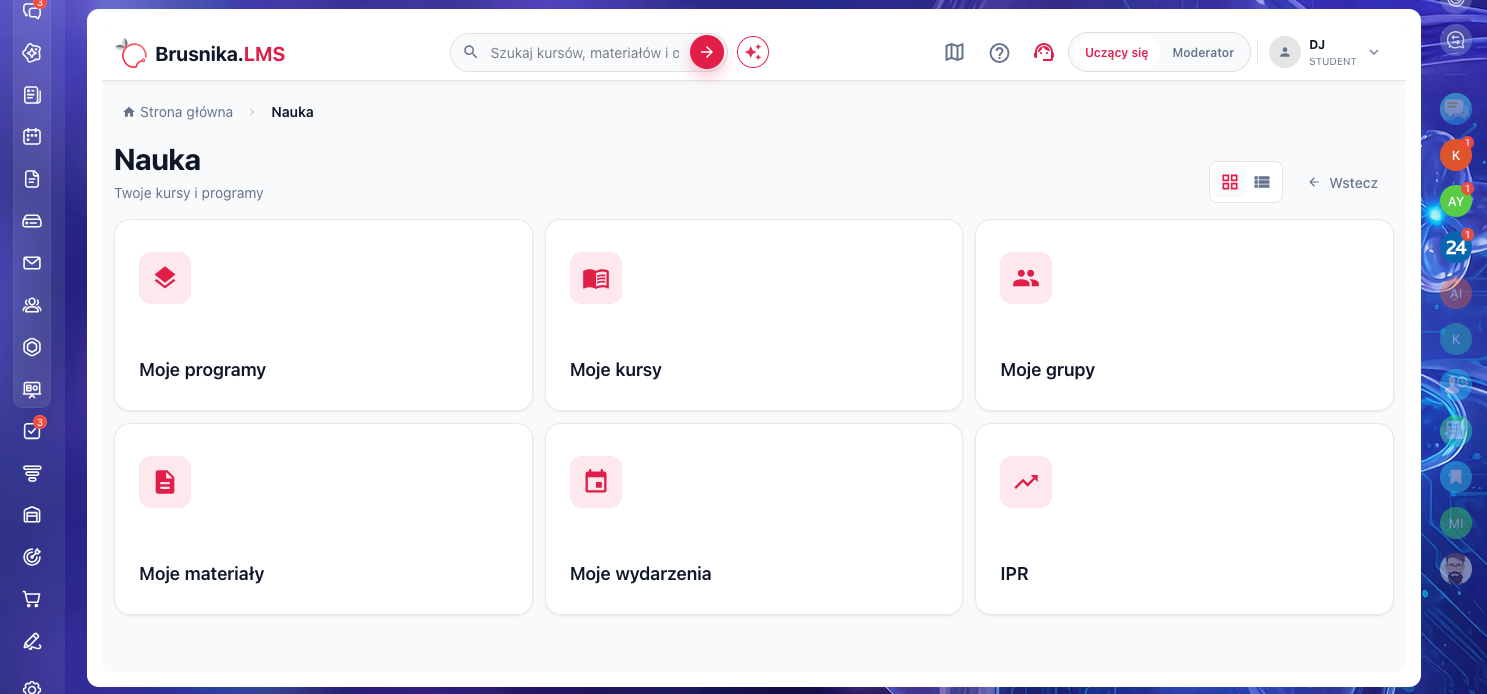Image resolution: width=1487 pixels, height=694 pixels.
Task: Open the IPR card
Action: pyautogui.click(x=1184, y=519)
